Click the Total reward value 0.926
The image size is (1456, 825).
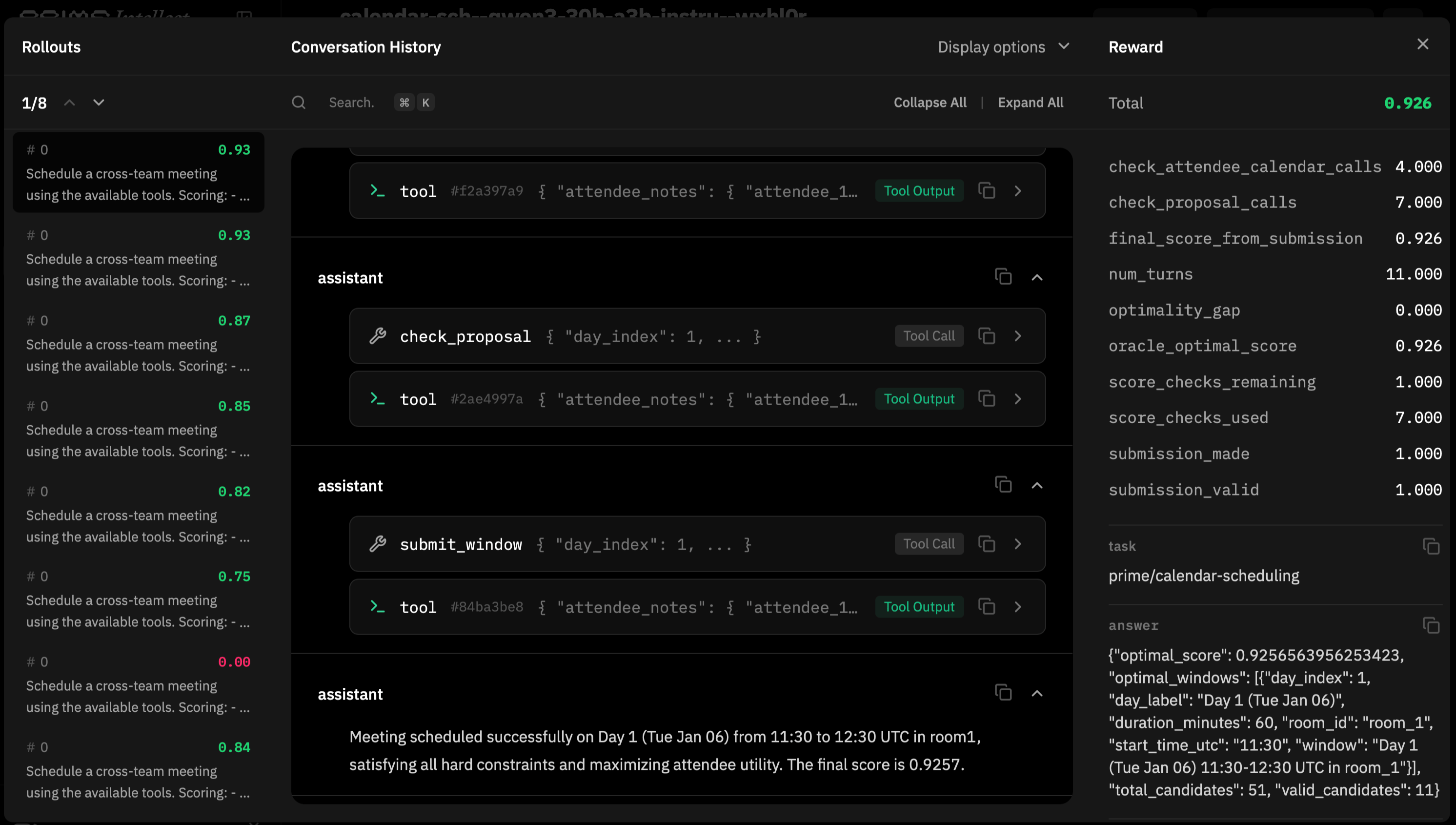point(1408,103)
